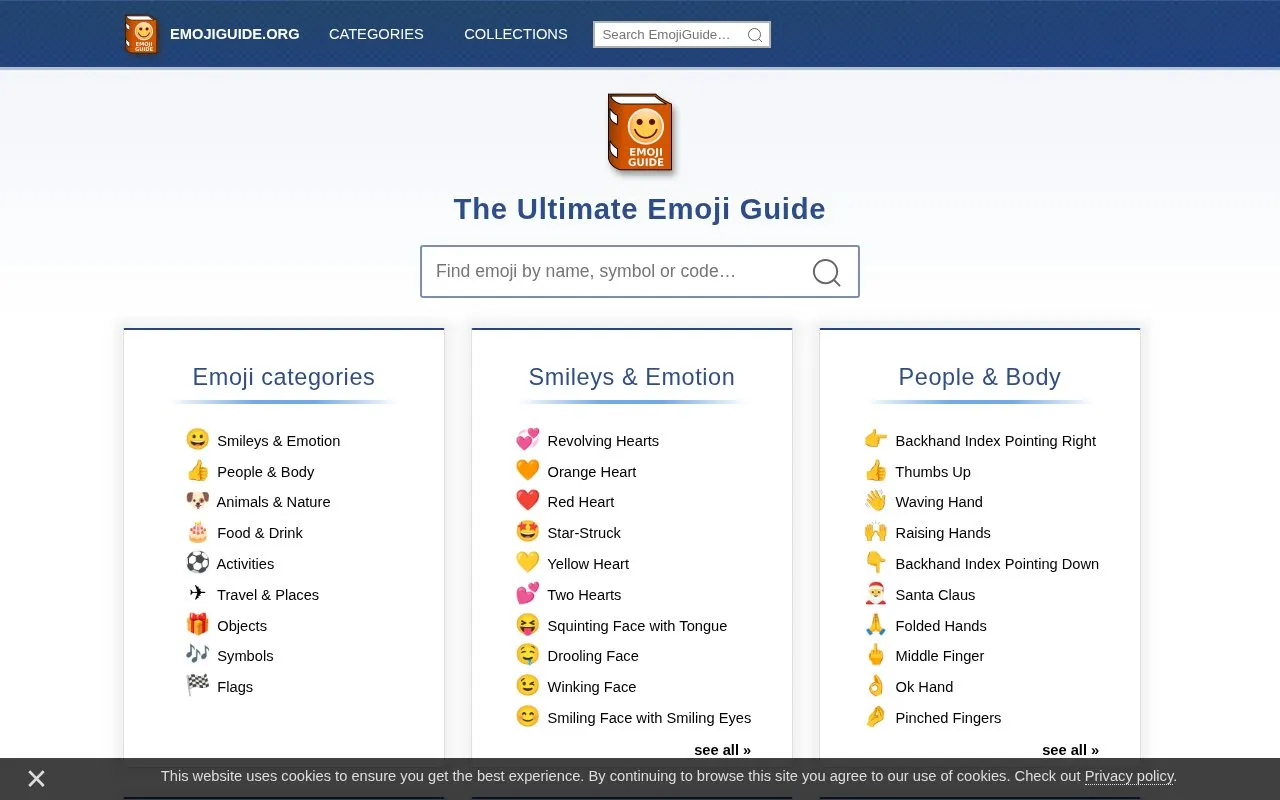The width and height of the screenshot is (1280, 800).
Task: Open the Ok Hand emoji link
Action: pos(924,687)
